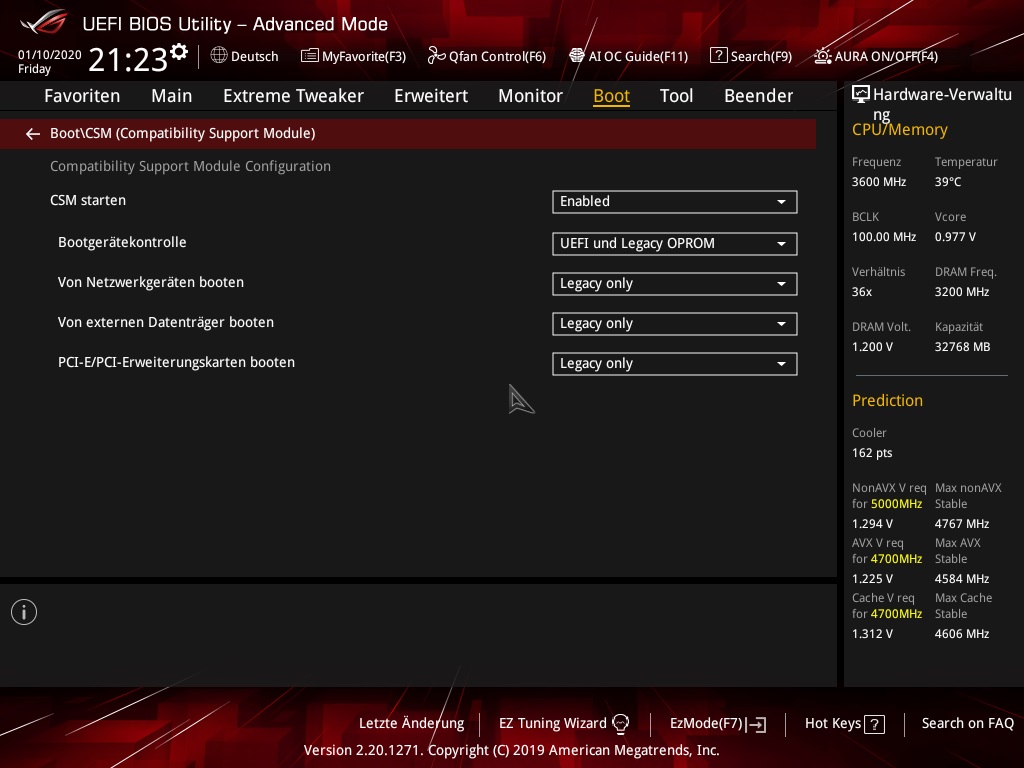Open the Extreme Tweaker tab
Screen dimensions: 1024x768
click(x=293, y=96)
